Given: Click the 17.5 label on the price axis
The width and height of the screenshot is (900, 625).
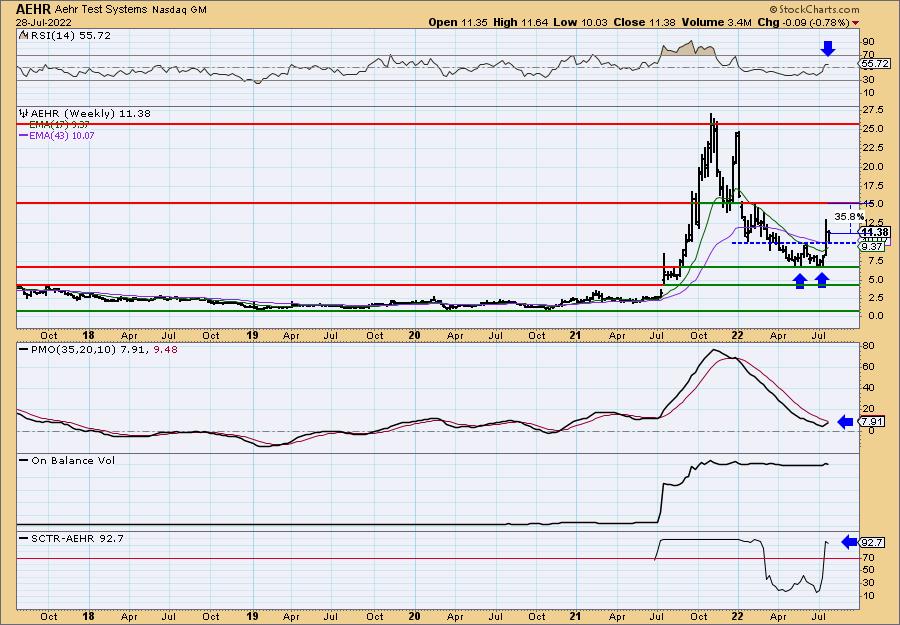Looking at the screenshot, I should [x=872, y=186].
